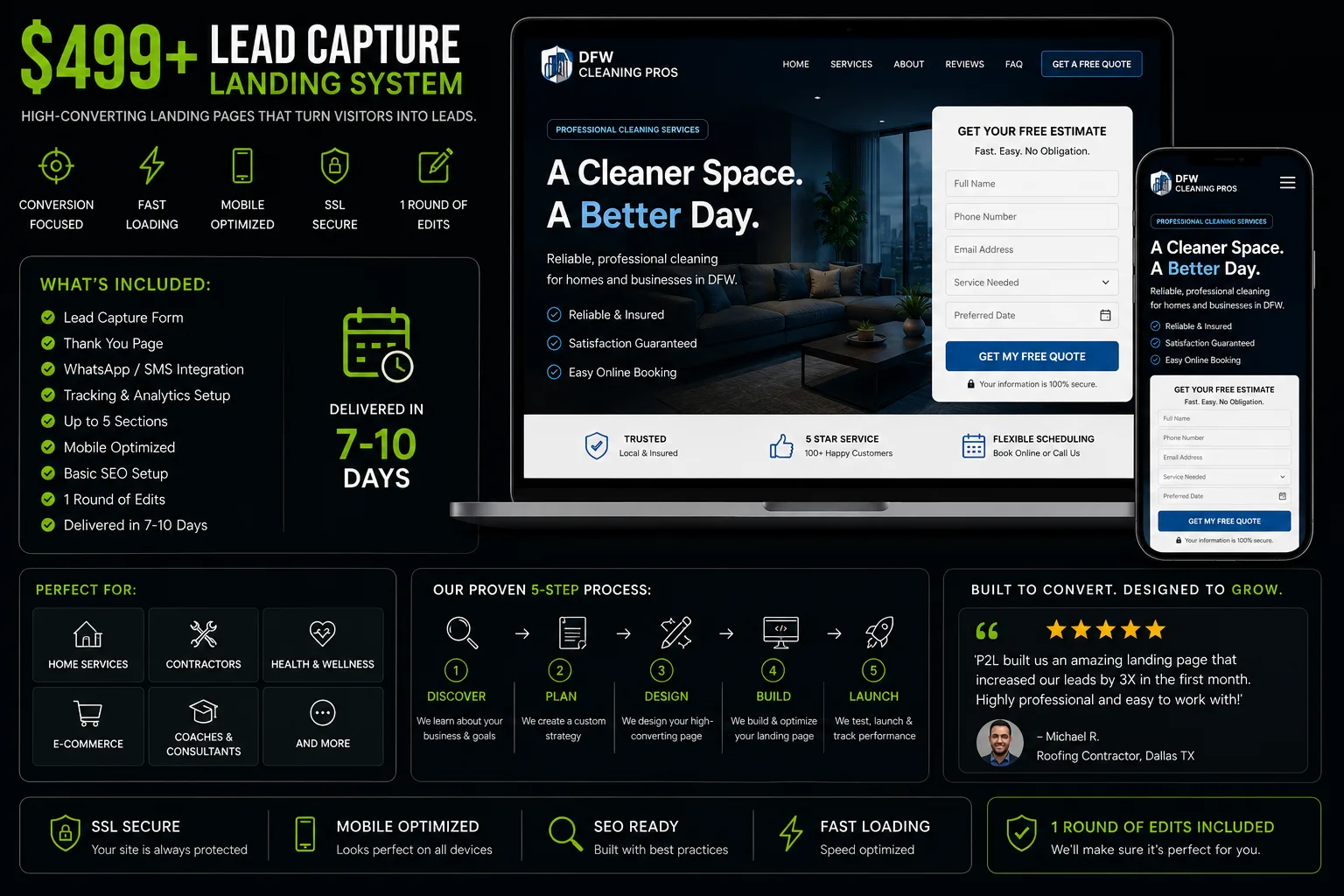Screen dimensions: 1344x896
Task: Click the Conversion Focused target icon
Action: [56, 165]
